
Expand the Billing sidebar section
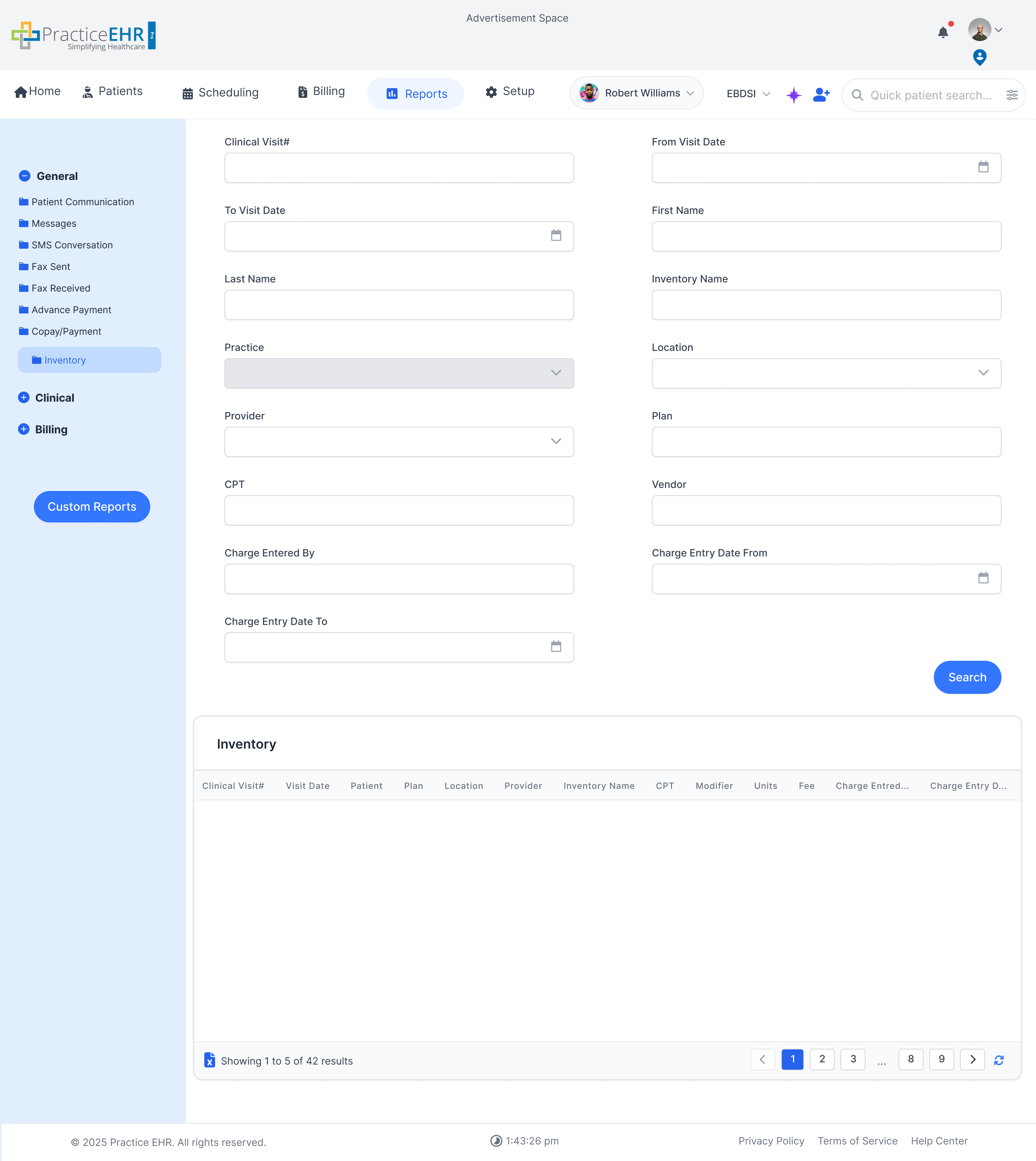point(24,429)
